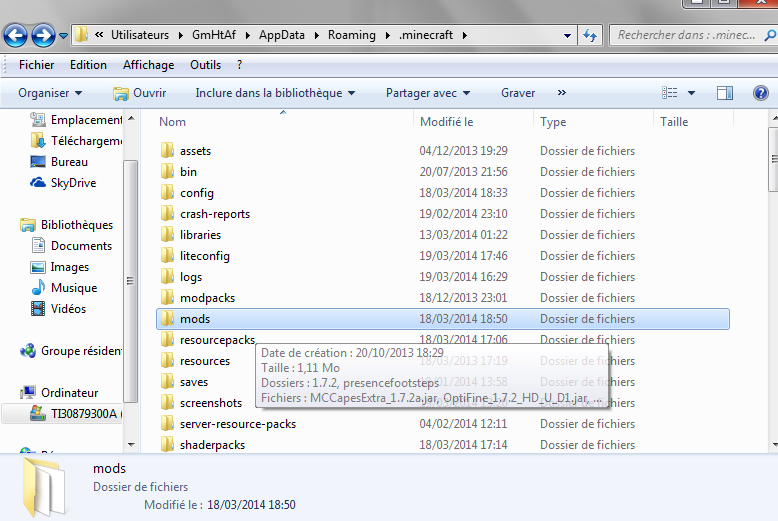
Task: Select the libraries folder icon
Action: (x=168, y=235)
